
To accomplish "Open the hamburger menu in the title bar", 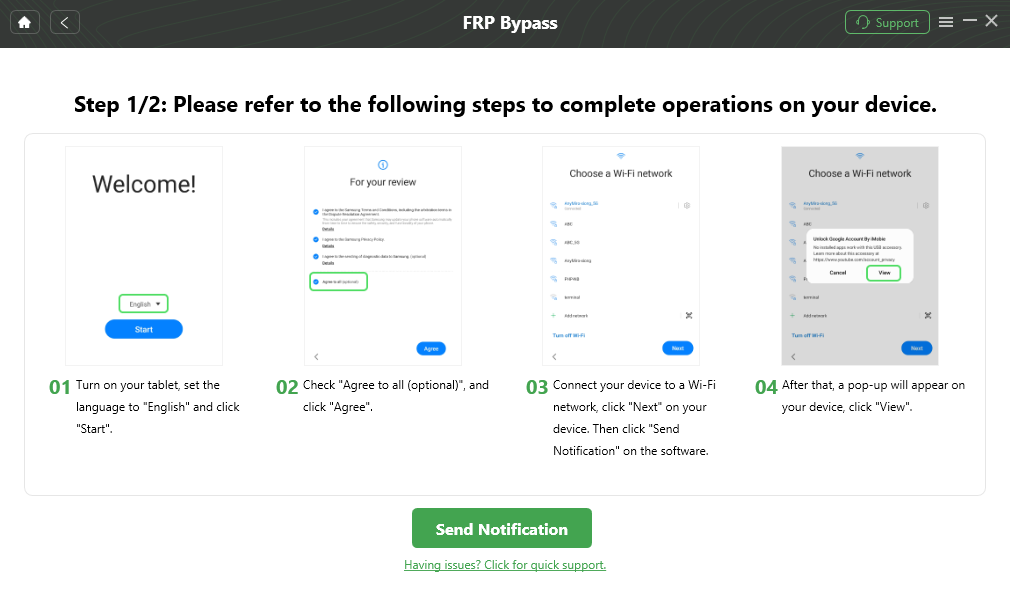I will click(946, 21).
